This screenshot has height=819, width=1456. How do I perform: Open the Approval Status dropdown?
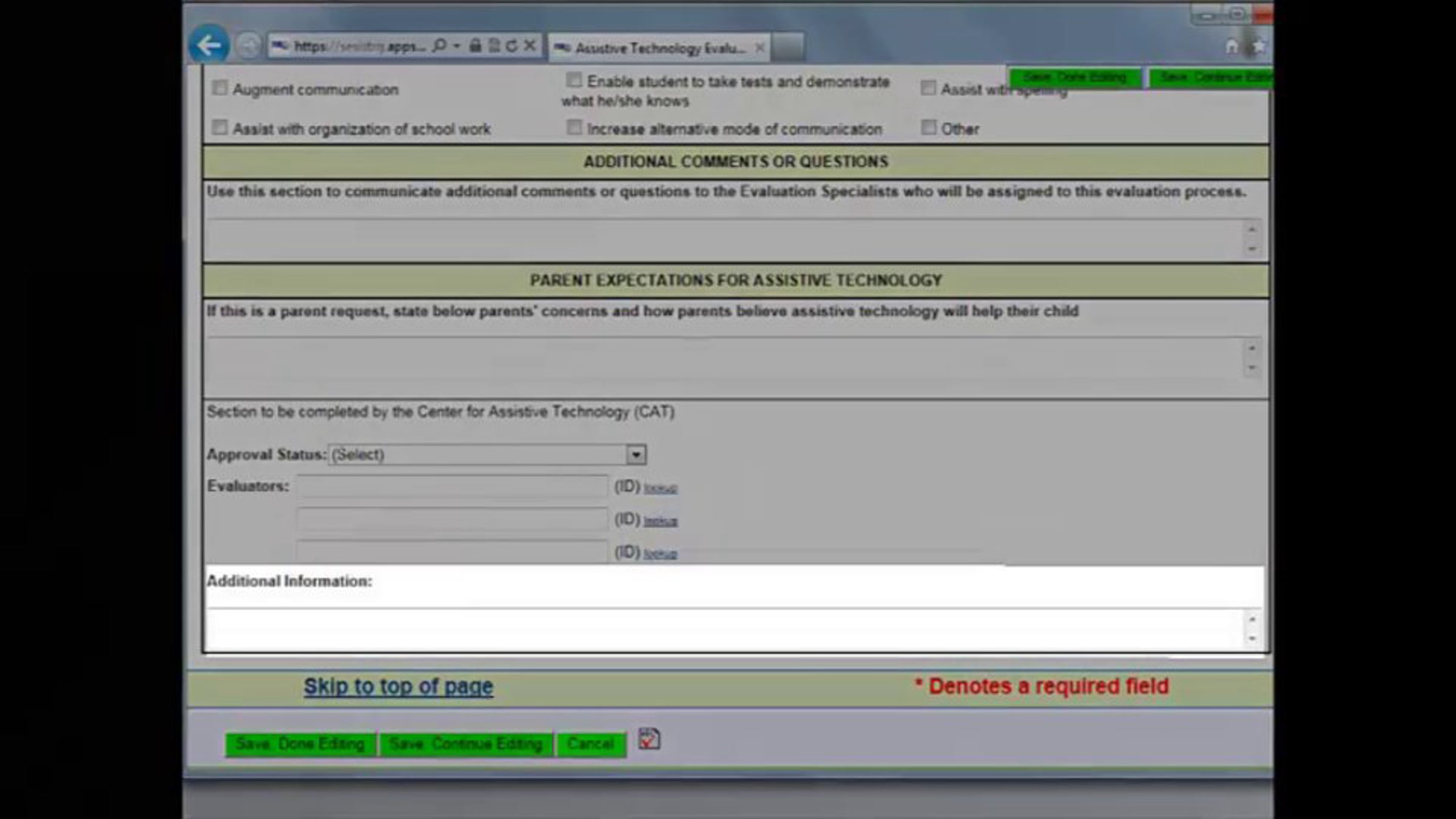(487, 454)
